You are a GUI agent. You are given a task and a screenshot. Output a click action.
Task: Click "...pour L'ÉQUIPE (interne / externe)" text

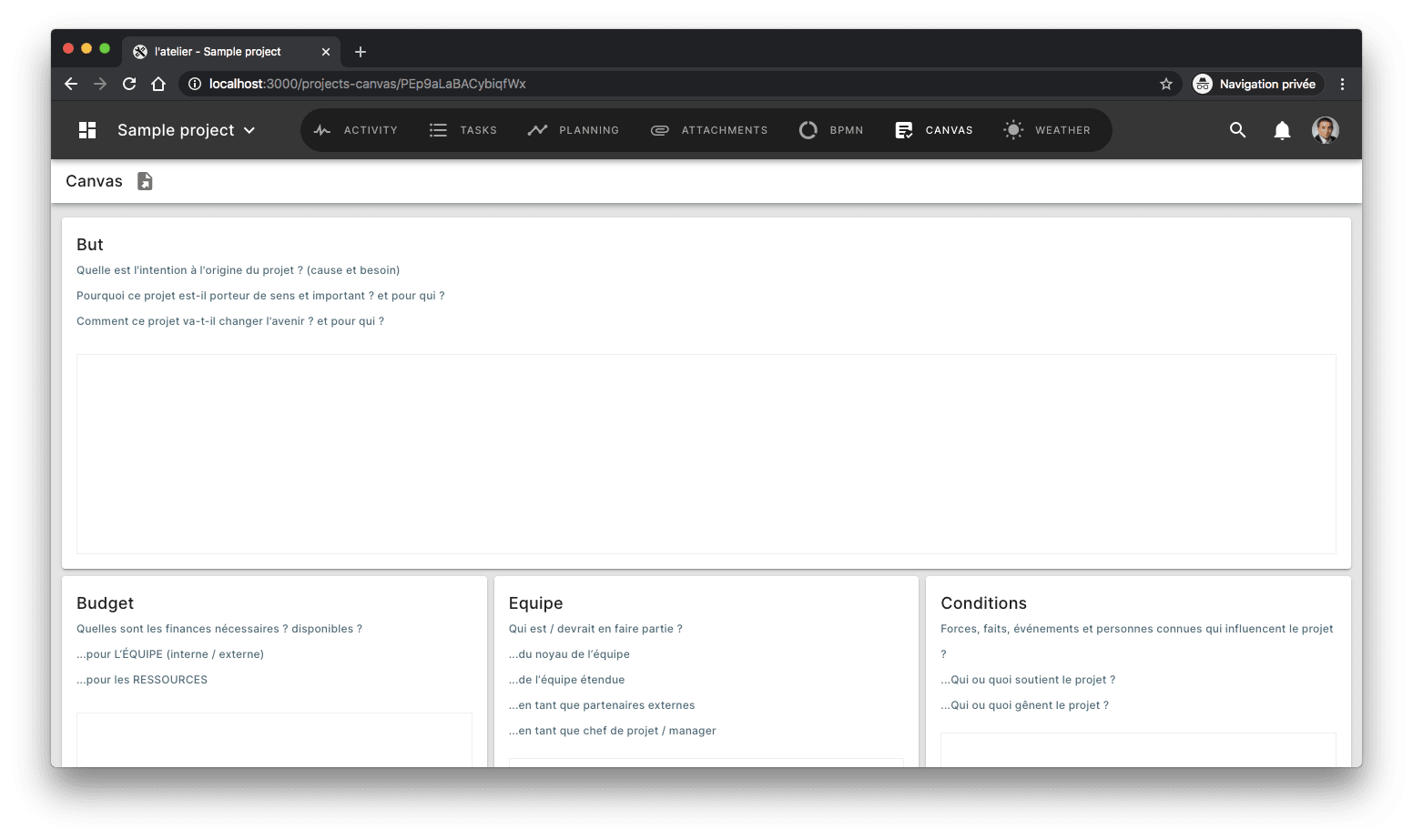(170, 654)
